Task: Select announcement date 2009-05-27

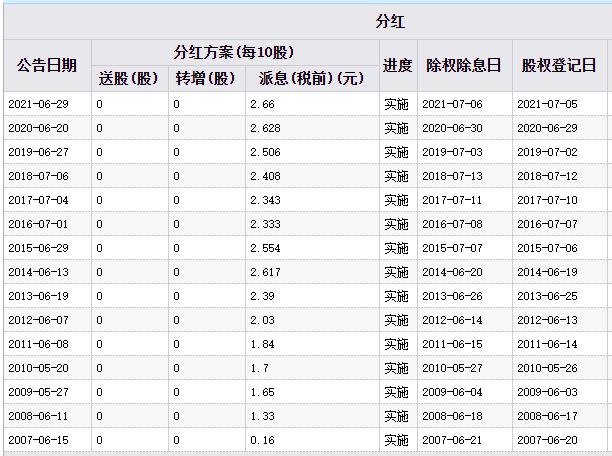Action: tap(38, 392)
